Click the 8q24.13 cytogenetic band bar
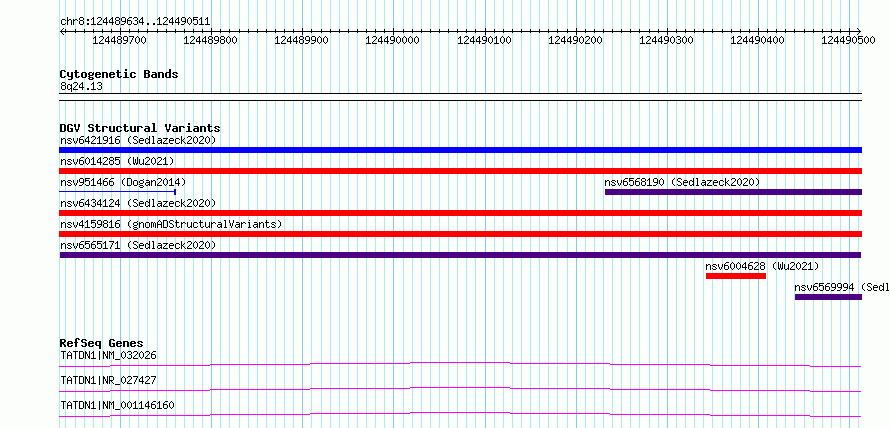 tap(460, 97)
